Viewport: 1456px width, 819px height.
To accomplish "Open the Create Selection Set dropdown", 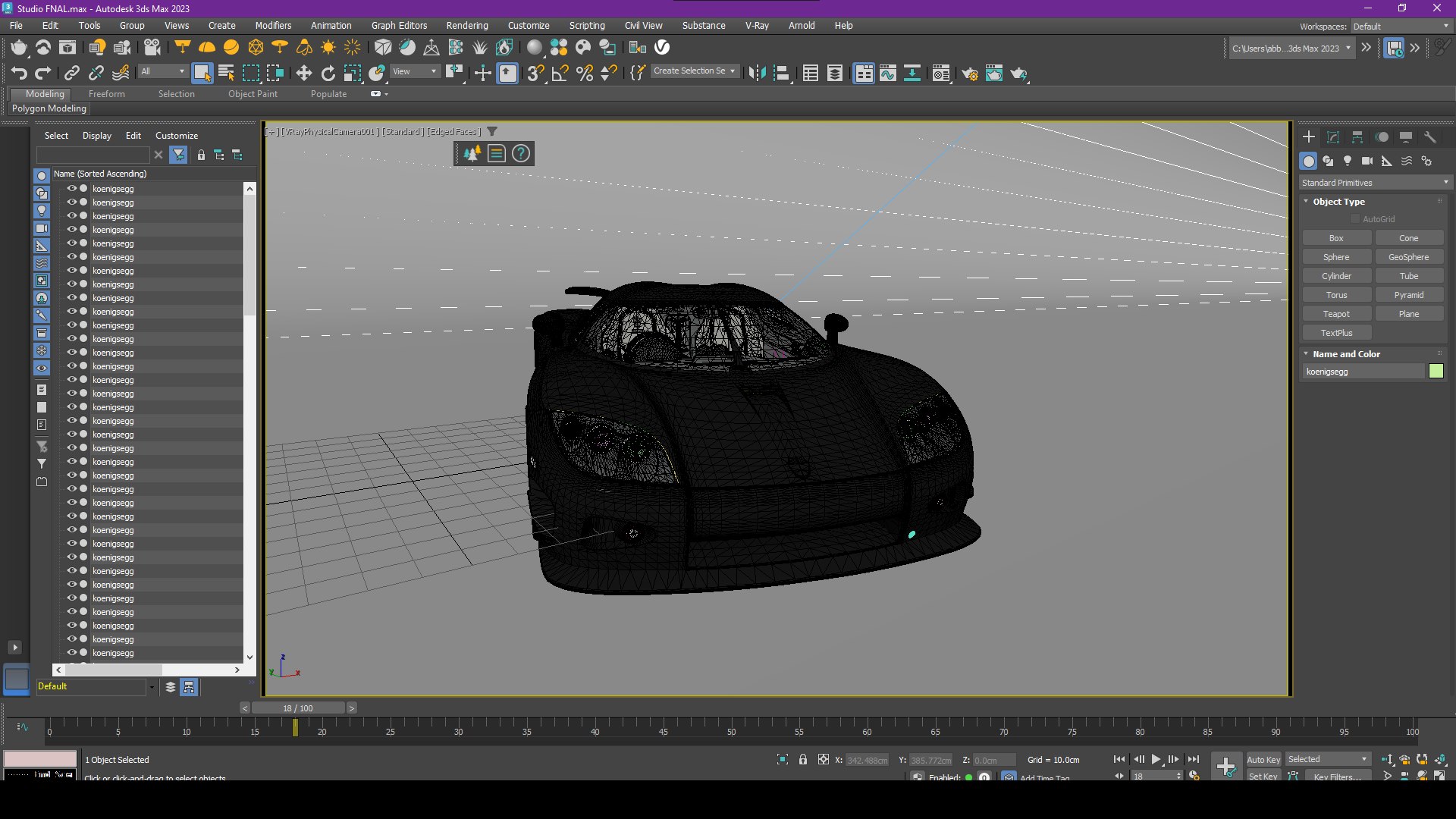I will (695, 71).
